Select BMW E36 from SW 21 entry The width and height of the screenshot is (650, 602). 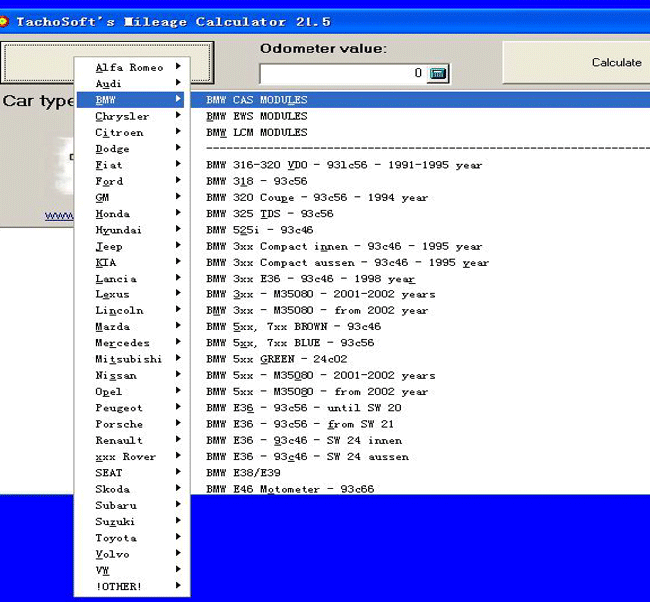pos(420,424)
